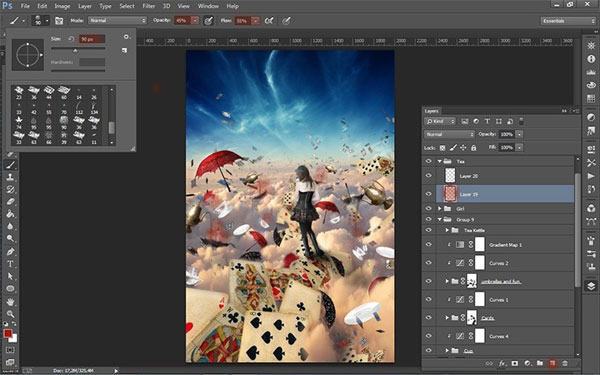Open the Image menu
Image resolution: width=600 pixels, height=375 pixels.
(62, 6)
